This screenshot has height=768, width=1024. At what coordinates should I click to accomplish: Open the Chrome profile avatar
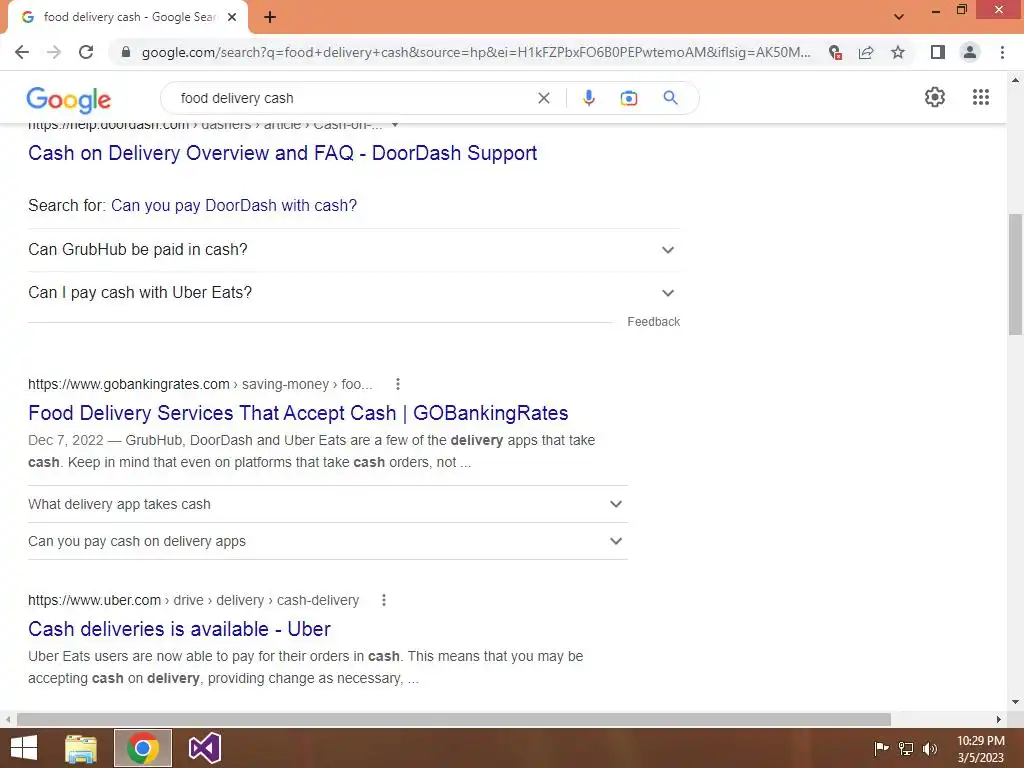click(970, 52)
